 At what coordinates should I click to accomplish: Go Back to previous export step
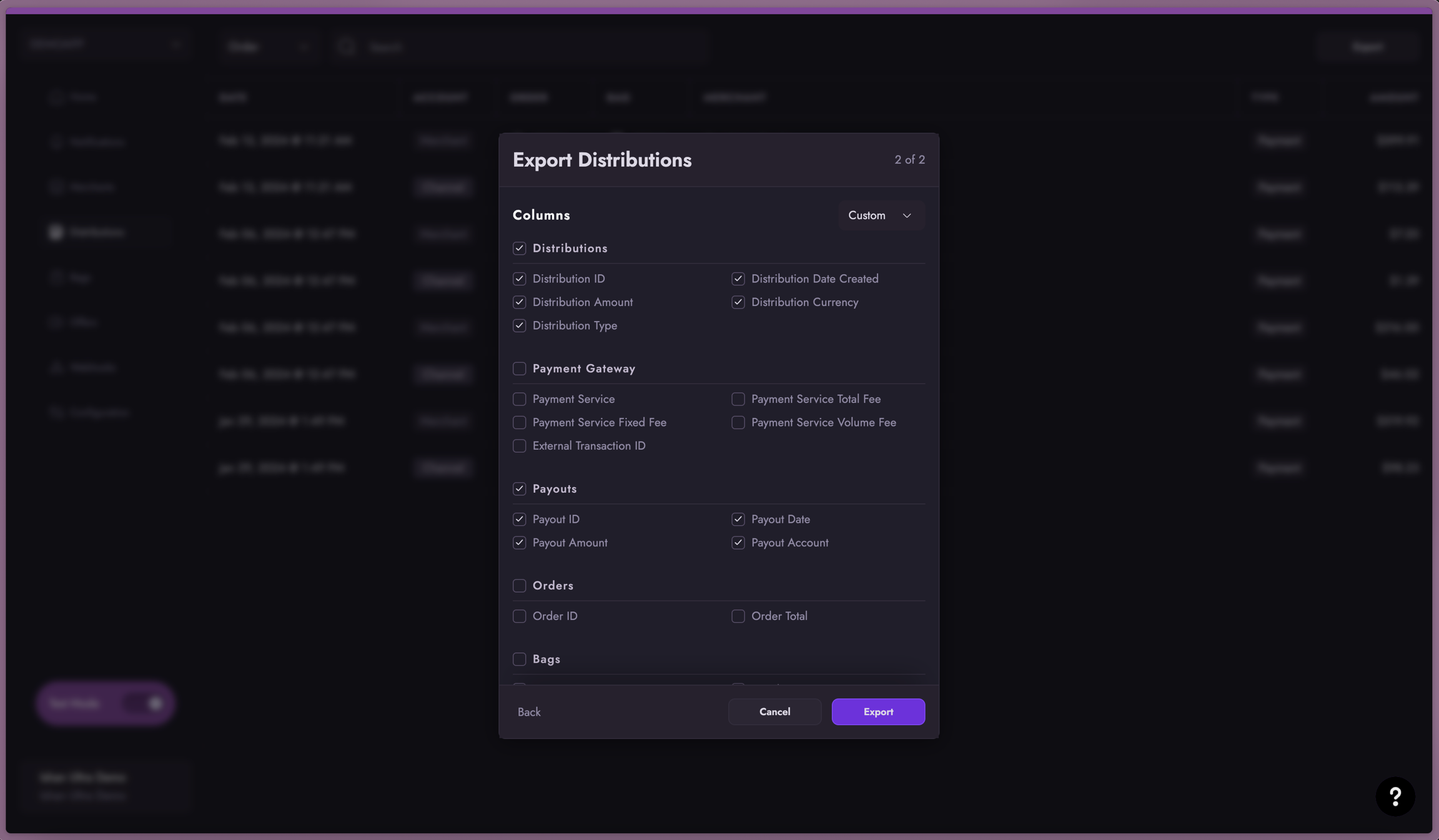[x=528, y=712]
